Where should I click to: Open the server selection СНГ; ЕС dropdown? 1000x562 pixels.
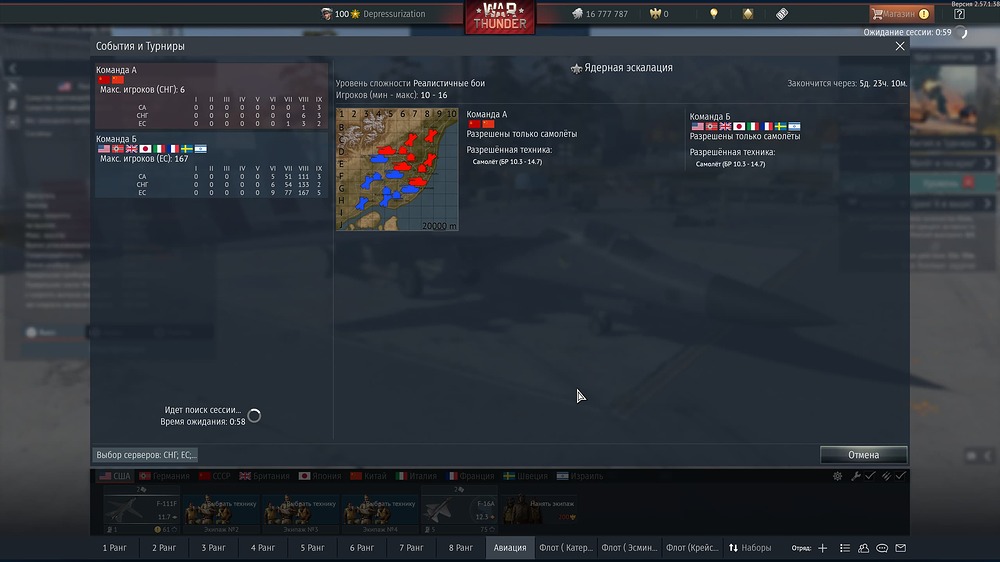tap(146, 455)
